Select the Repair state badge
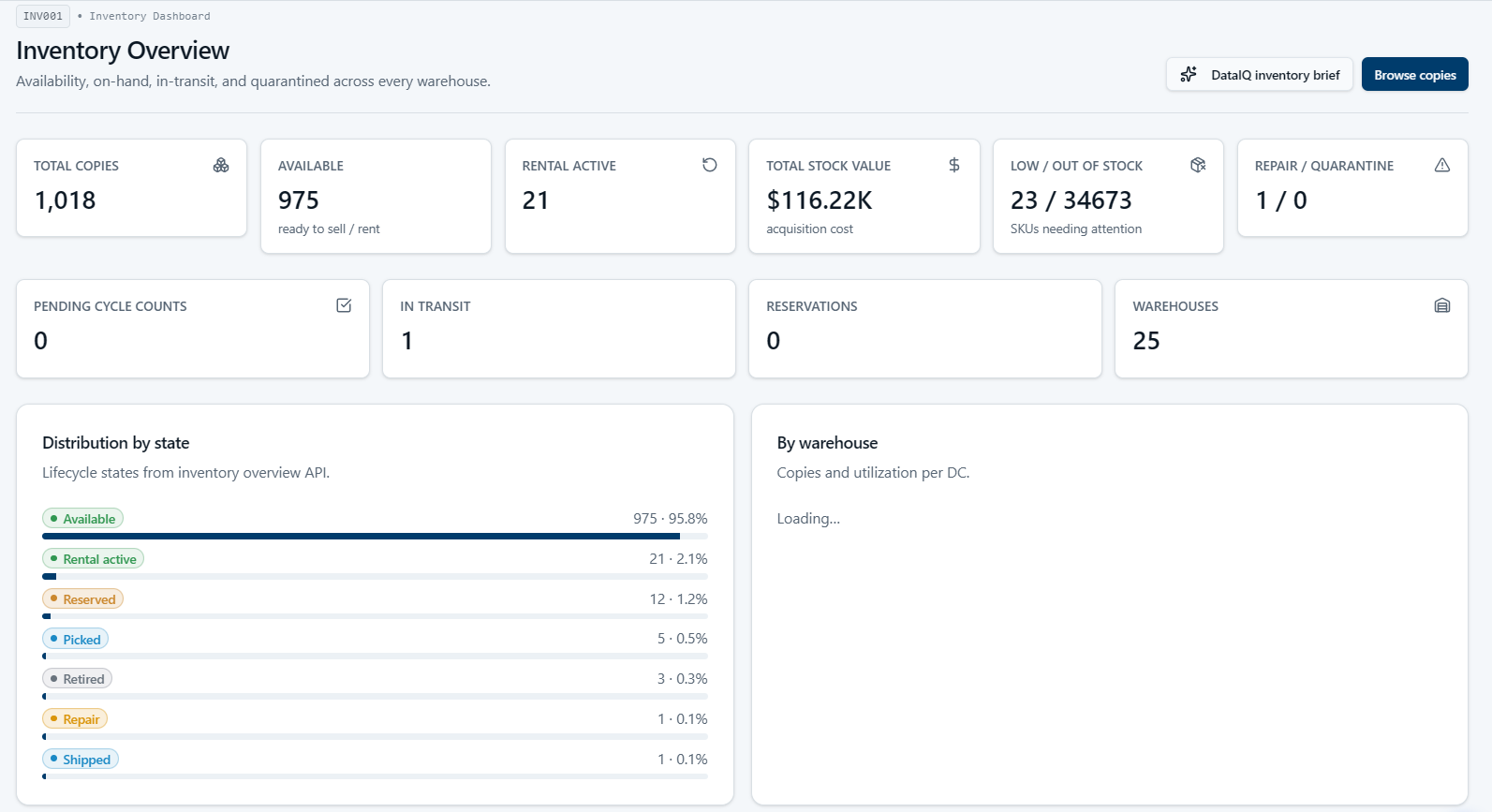 point(75,719)
